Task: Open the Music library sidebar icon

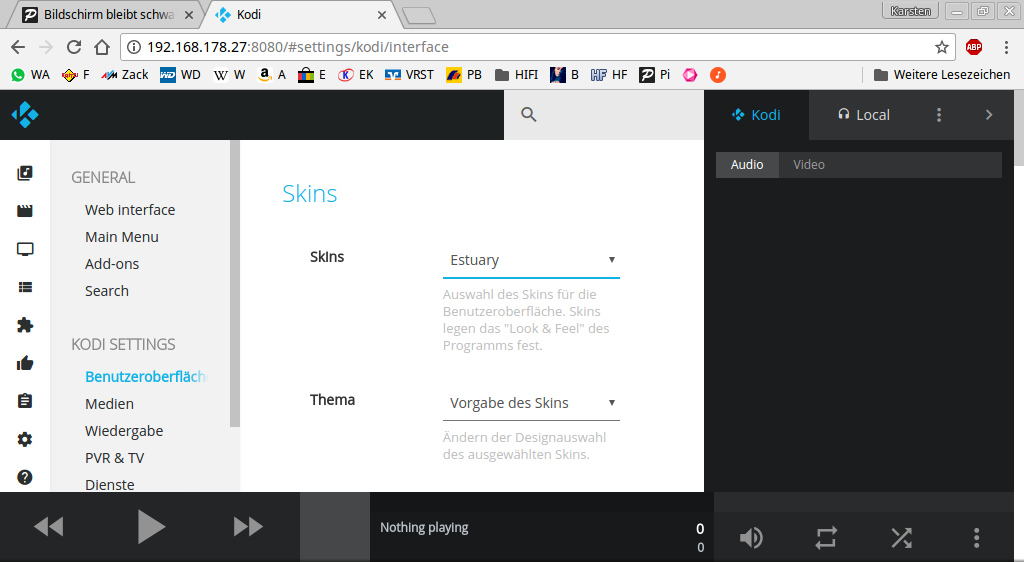Action: click(x=25, y=173)
